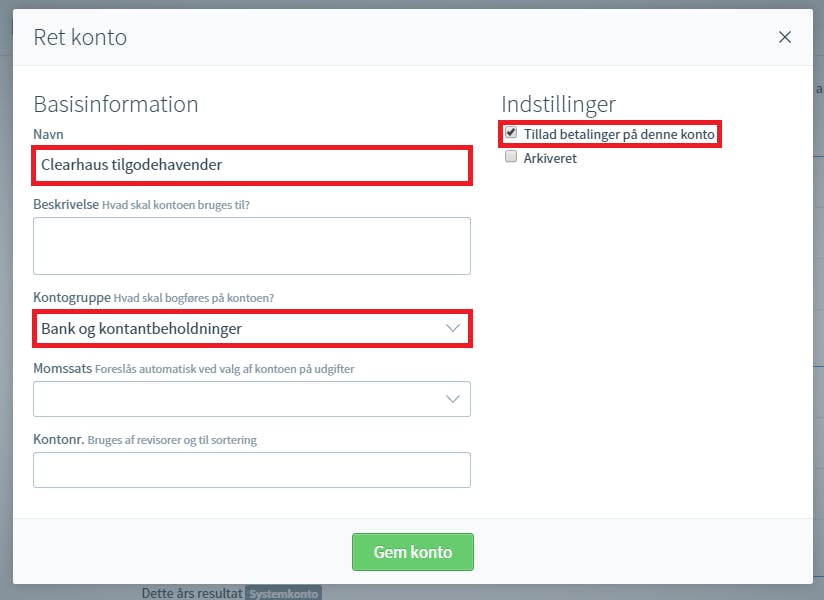Click the Arkiveret label text
This screenshot has height=600, width=824.
point(550,158)
